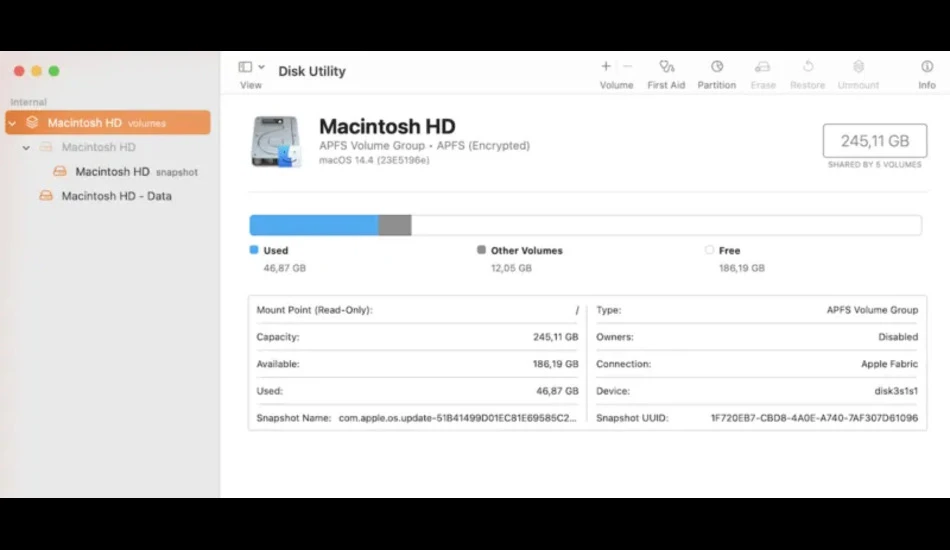Click the white Free legend swatch

709,250
